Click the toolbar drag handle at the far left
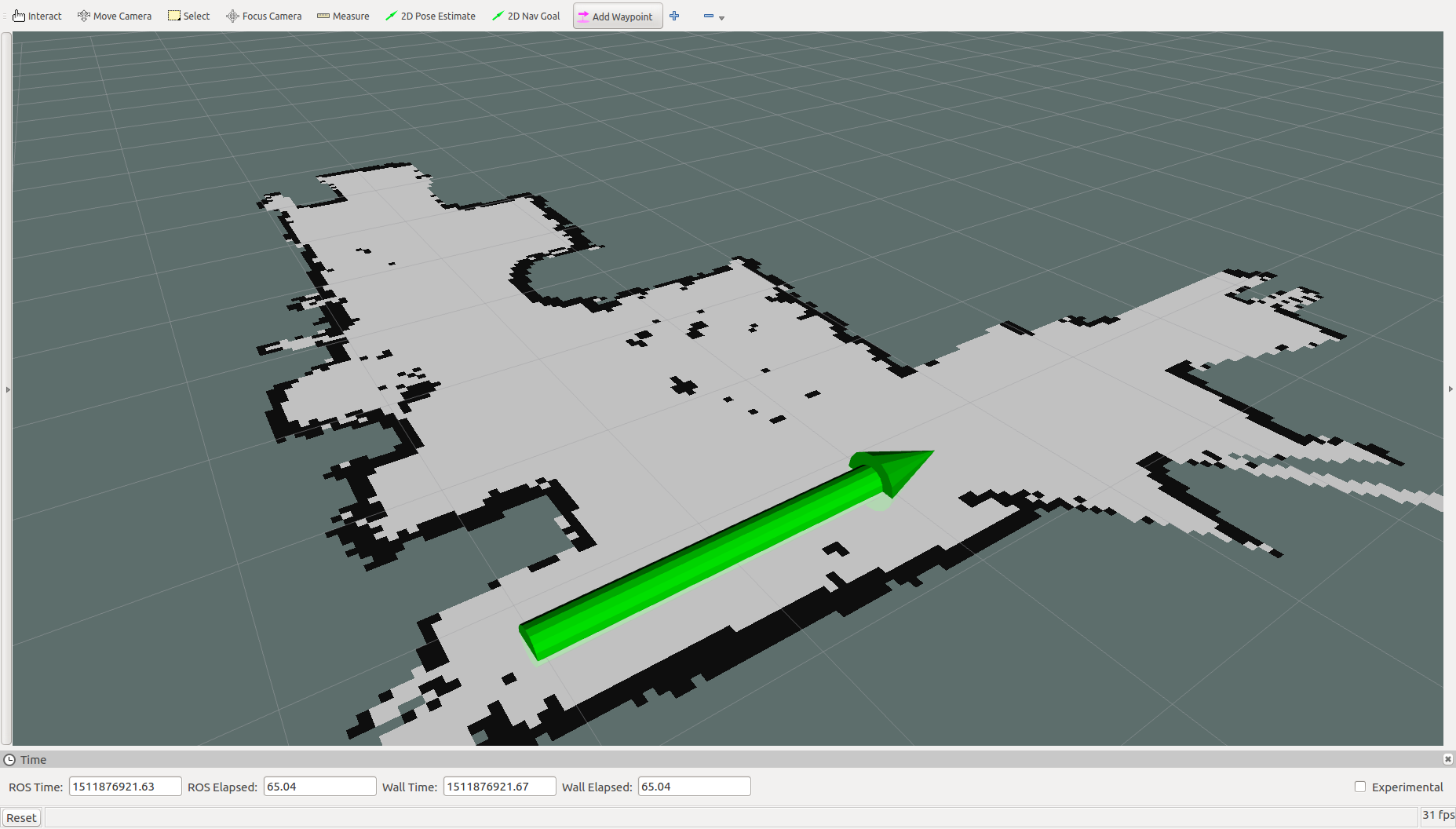This screenshot has height=829, width=1456. 4,16
